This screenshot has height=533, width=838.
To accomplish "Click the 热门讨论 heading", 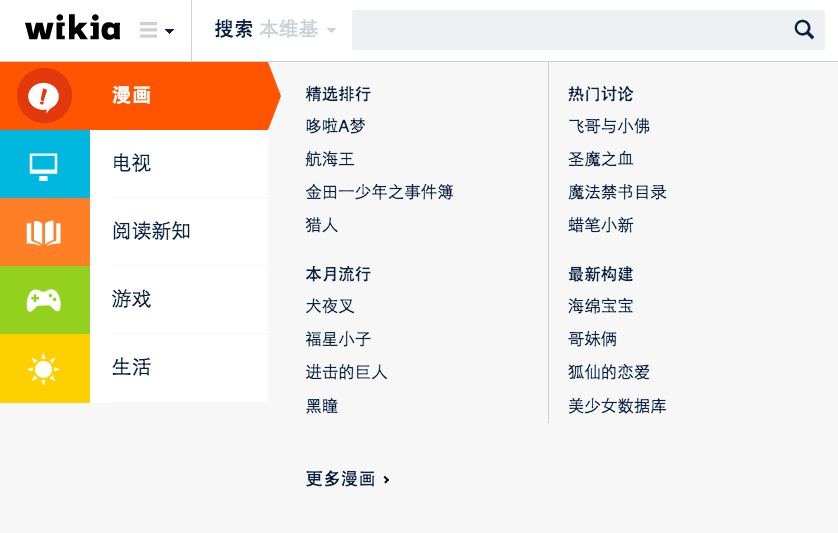I will coord(601,94).
